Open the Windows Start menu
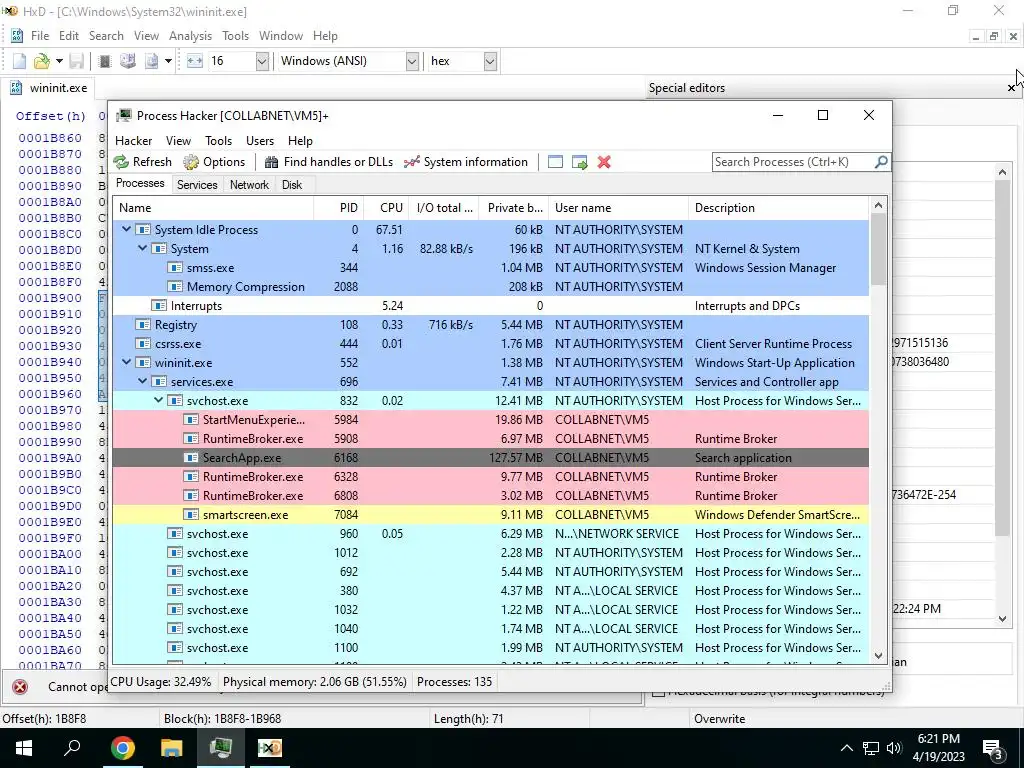 (24, 748)
